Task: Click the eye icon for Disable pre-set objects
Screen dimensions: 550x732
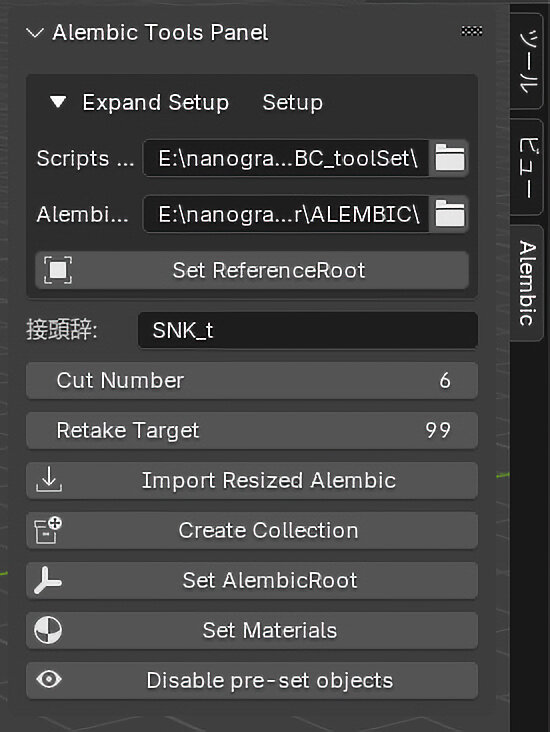Action: coord(49,680)
